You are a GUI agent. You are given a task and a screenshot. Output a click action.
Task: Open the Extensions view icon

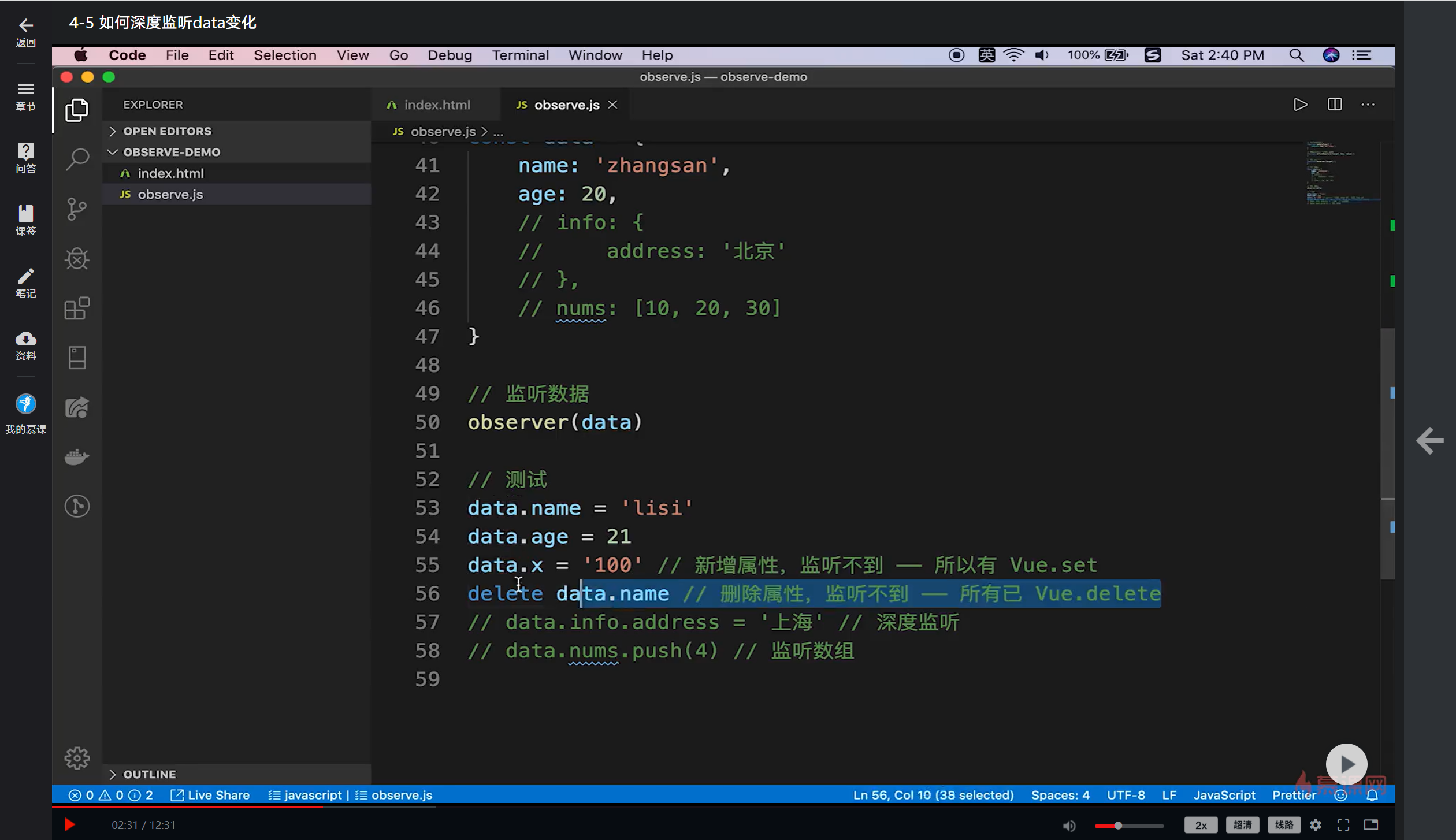click(x=77, y=309)
